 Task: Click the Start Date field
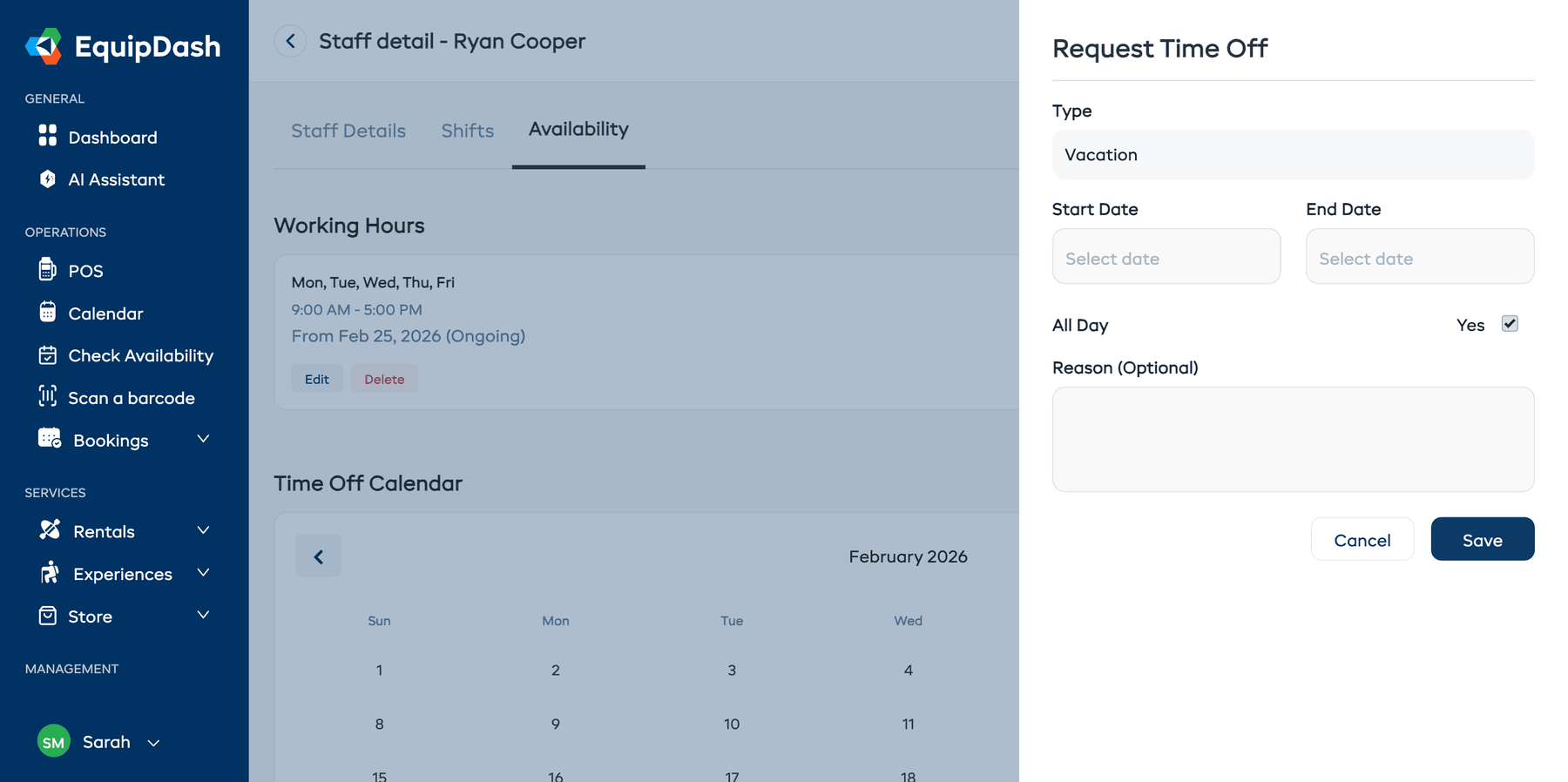coord(1166,258)
